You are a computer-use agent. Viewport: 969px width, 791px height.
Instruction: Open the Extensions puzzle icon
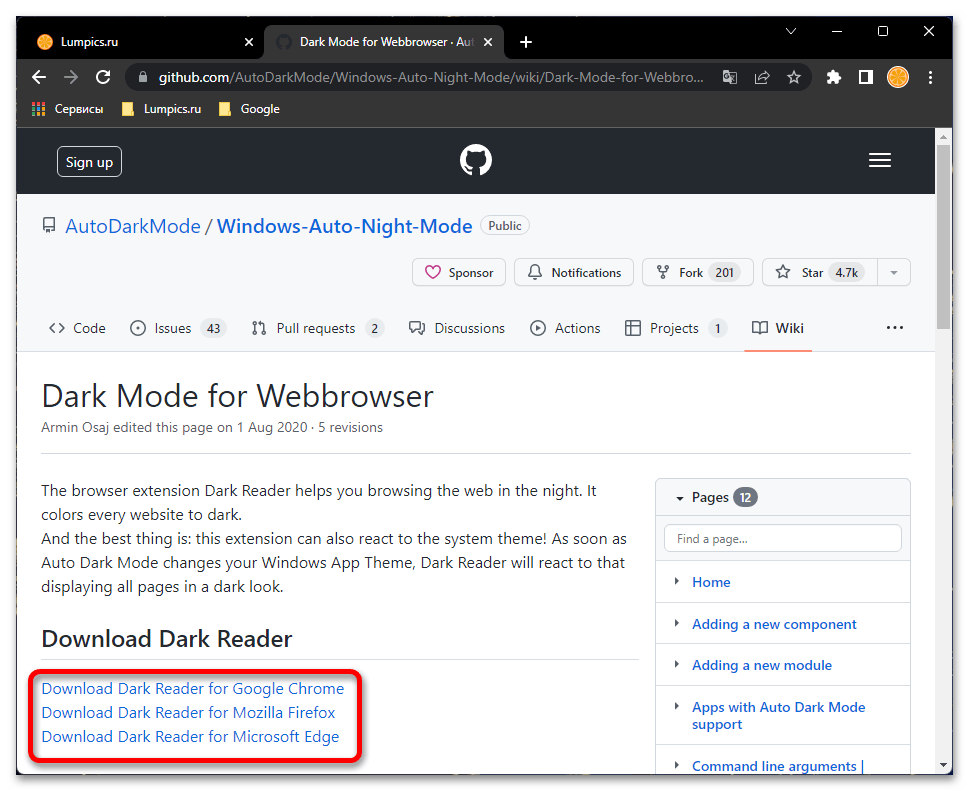834,77
